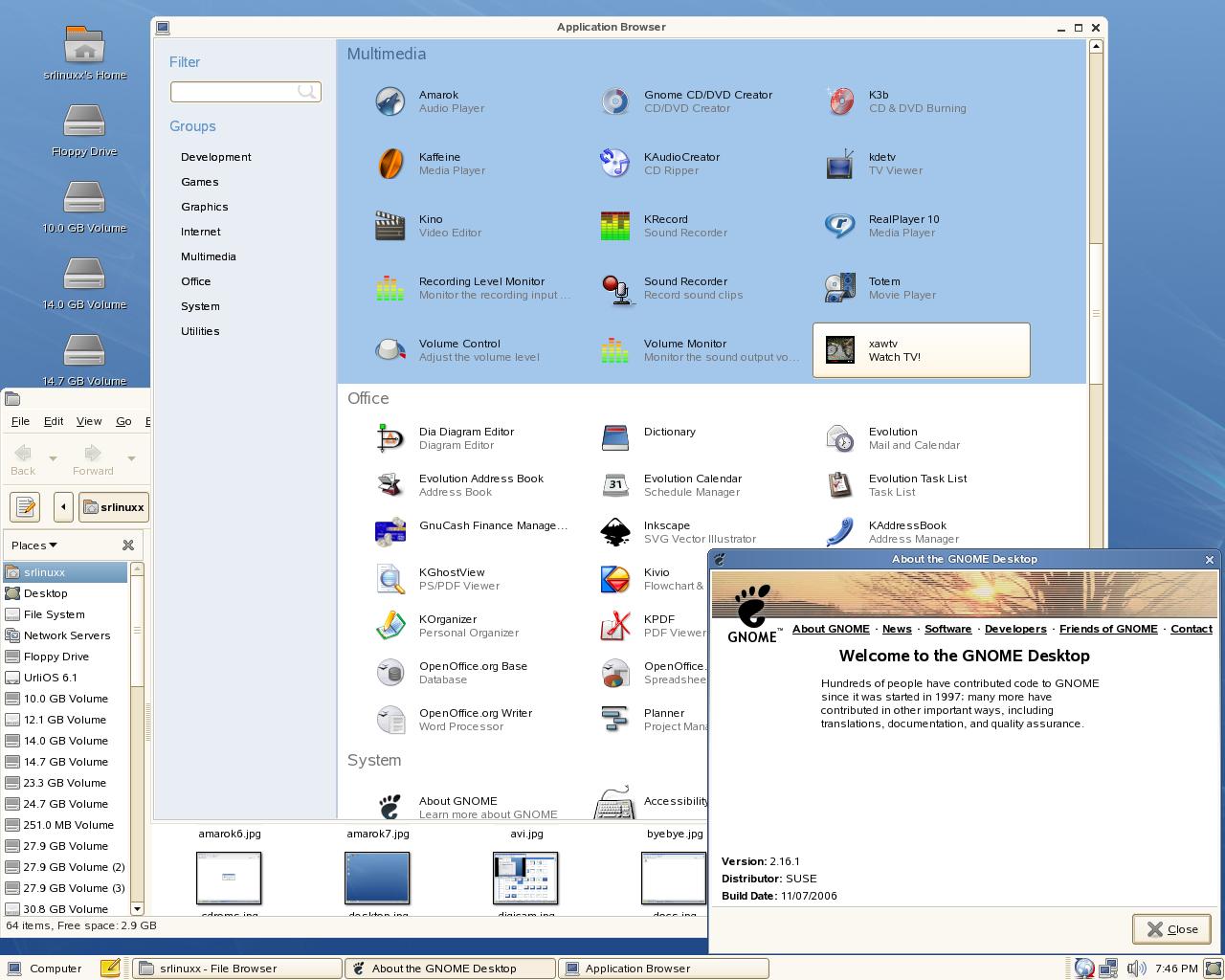Start K3b CD & DVD Burning
The image size is (1225, 980).
839,101
